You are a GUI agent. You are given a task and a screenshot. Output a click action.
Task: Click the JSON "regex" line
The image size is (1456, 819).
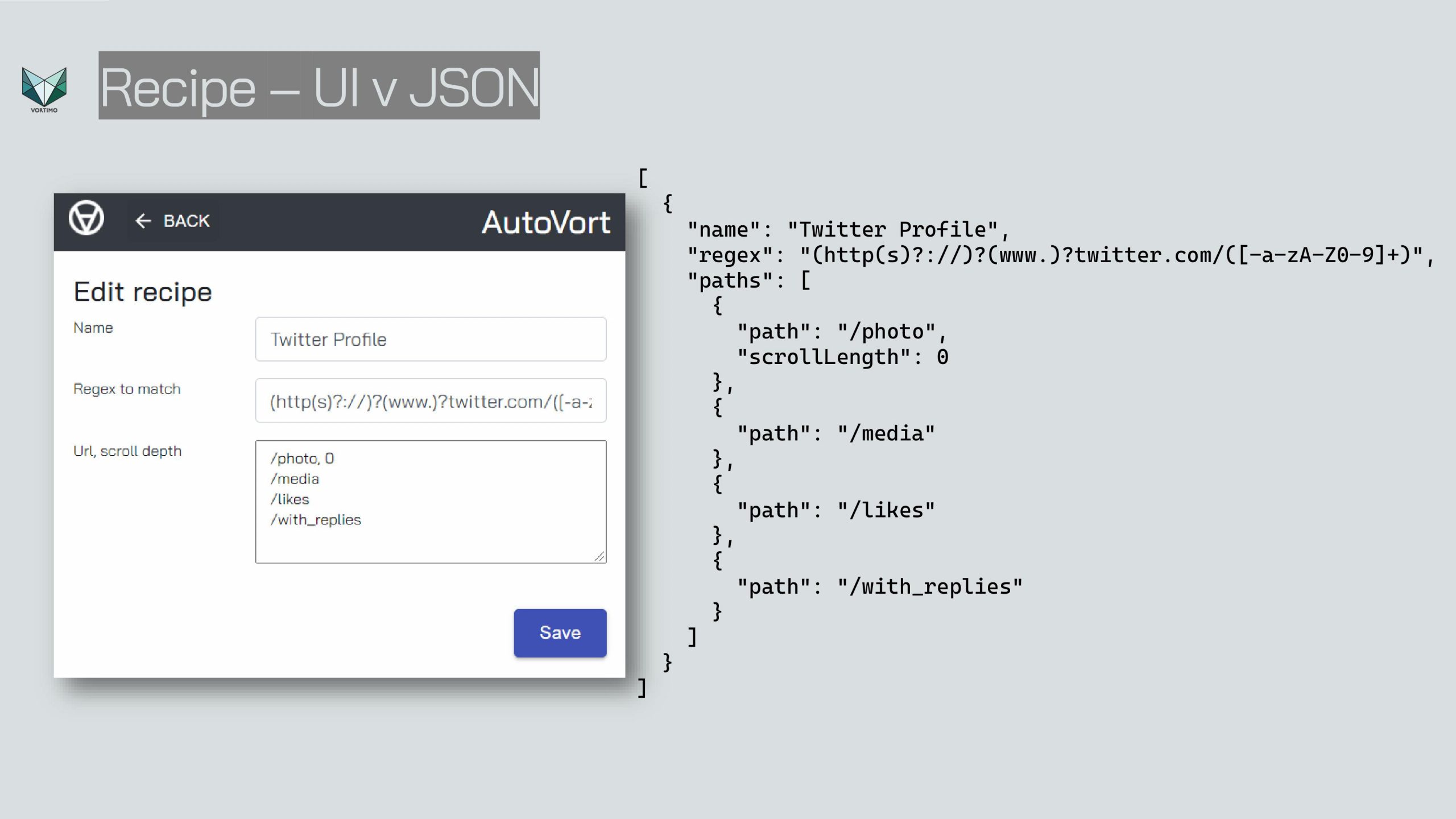pyautogui.click(x=1061, y=255)
